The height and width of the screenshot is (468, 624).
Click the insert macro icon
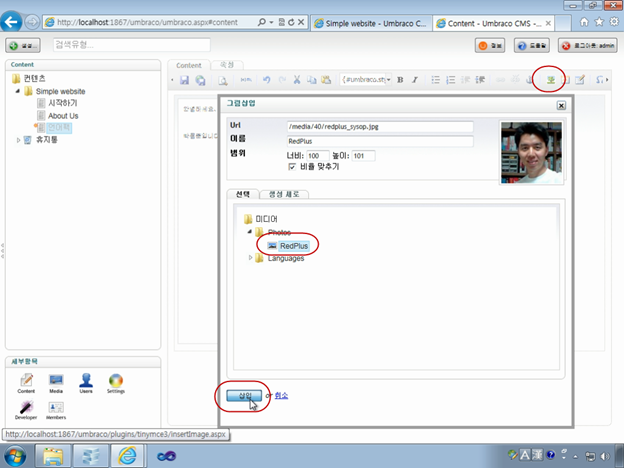coord(566,80)
